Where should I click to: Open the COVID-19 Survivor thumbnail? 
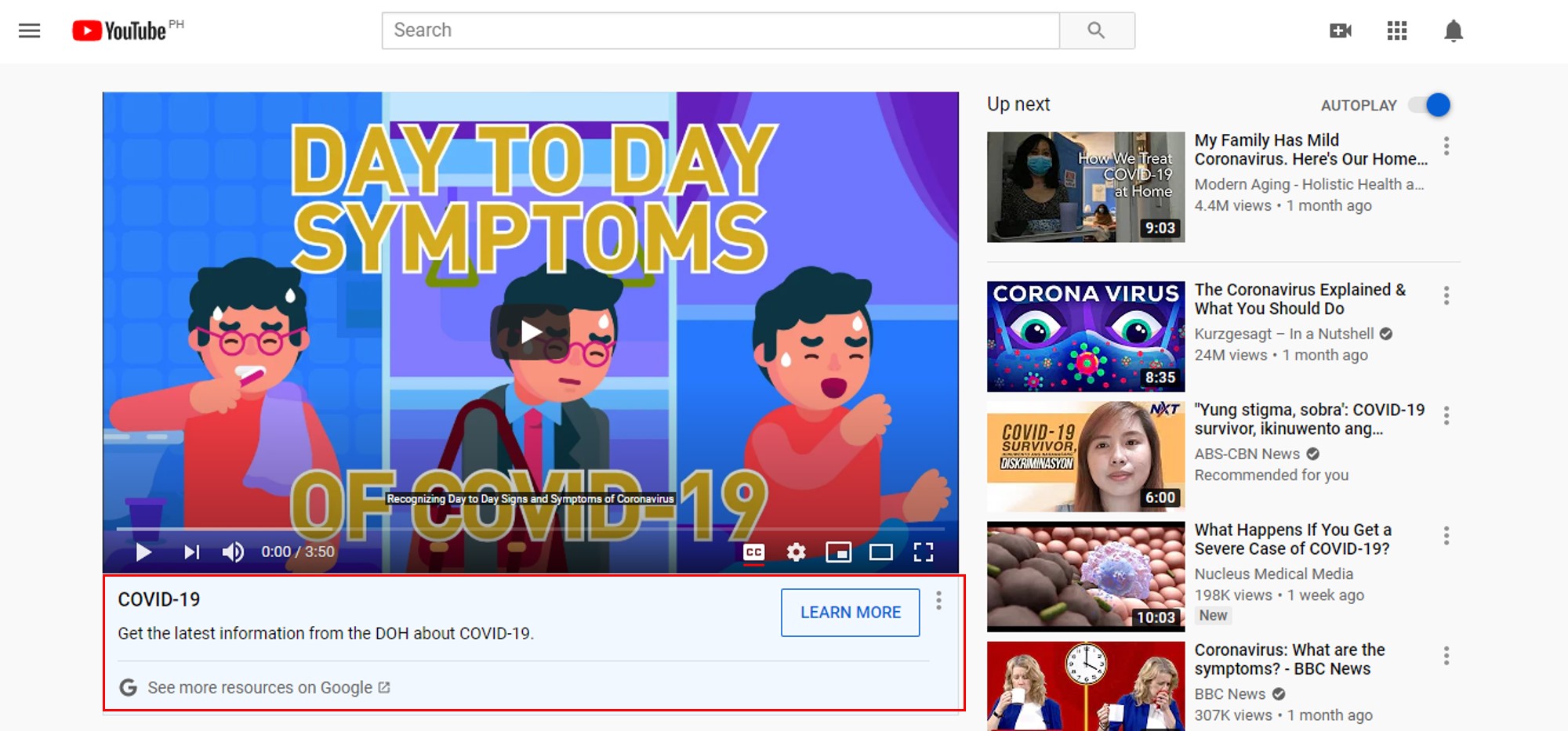[x=1086, y=457]
